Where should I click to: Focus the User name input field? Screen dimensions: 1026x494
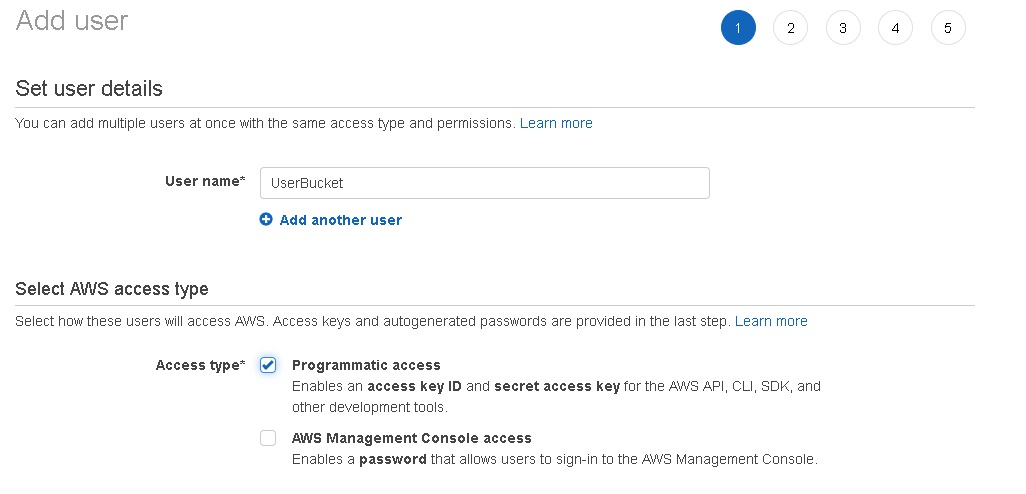(484, 183)
